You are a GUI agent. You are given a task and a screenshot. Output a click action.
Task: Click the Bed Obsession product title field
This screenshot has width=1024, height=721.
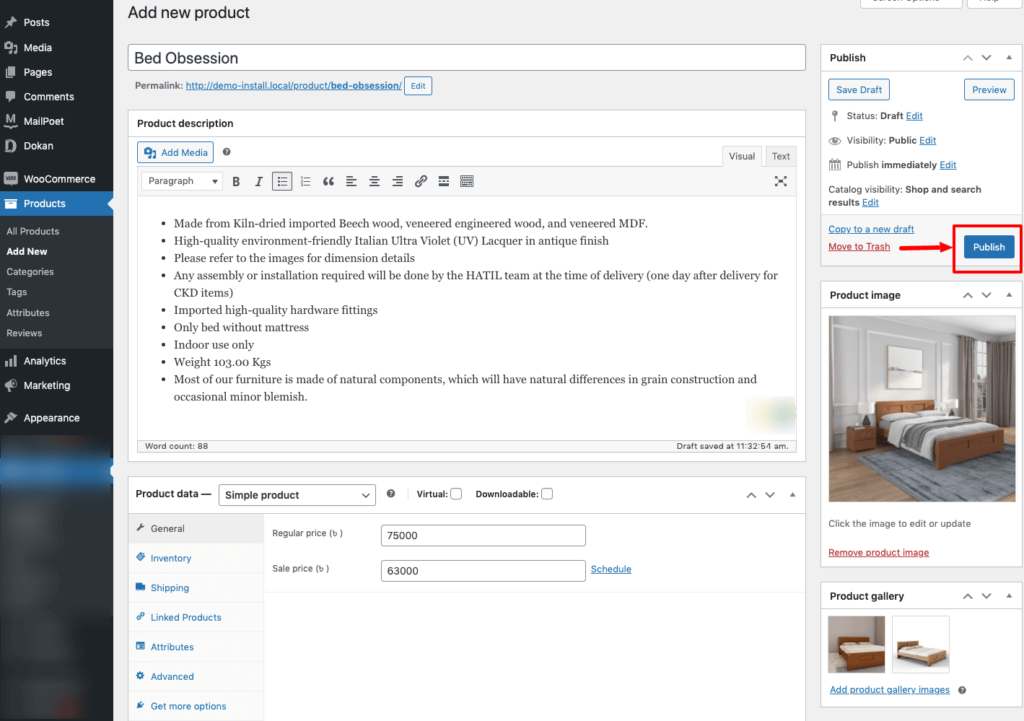466,58
